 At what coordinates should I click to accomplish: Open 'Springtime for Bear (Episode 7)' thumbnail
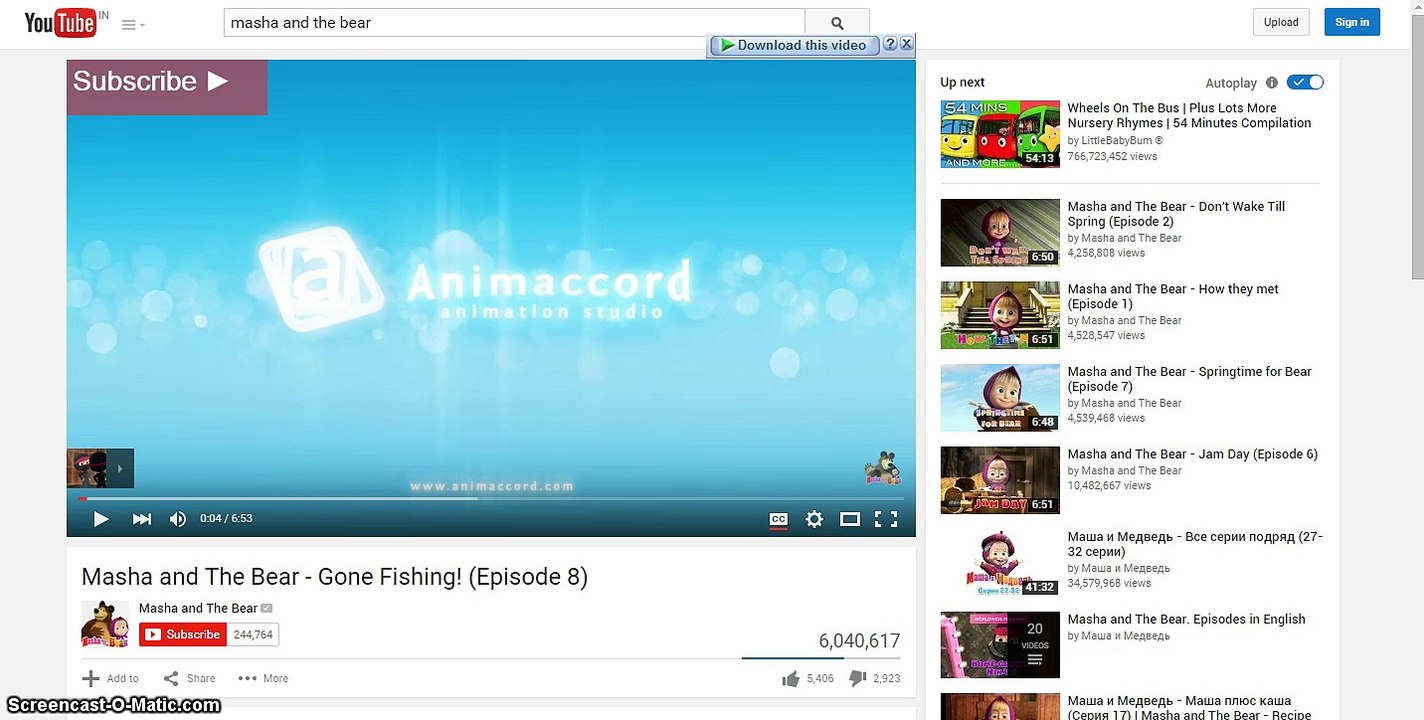pyautogui.click(x=1000, y=397)
